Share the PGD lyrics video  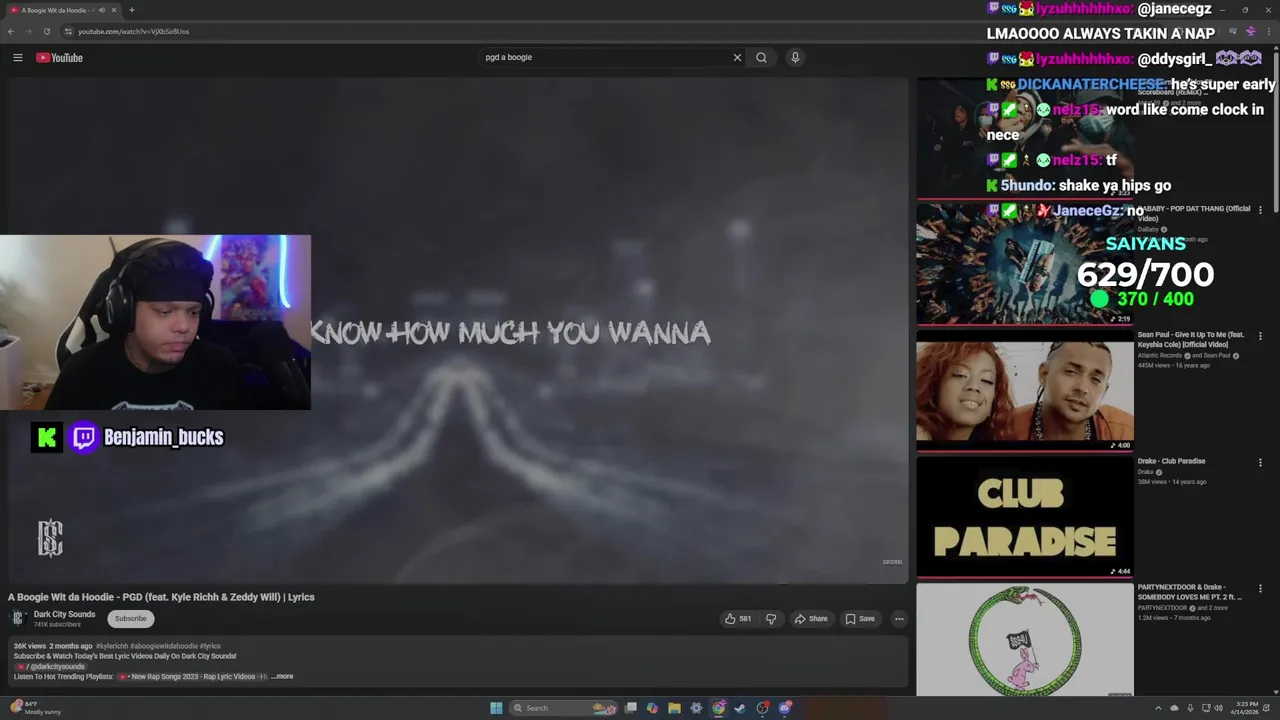(811, 618)
